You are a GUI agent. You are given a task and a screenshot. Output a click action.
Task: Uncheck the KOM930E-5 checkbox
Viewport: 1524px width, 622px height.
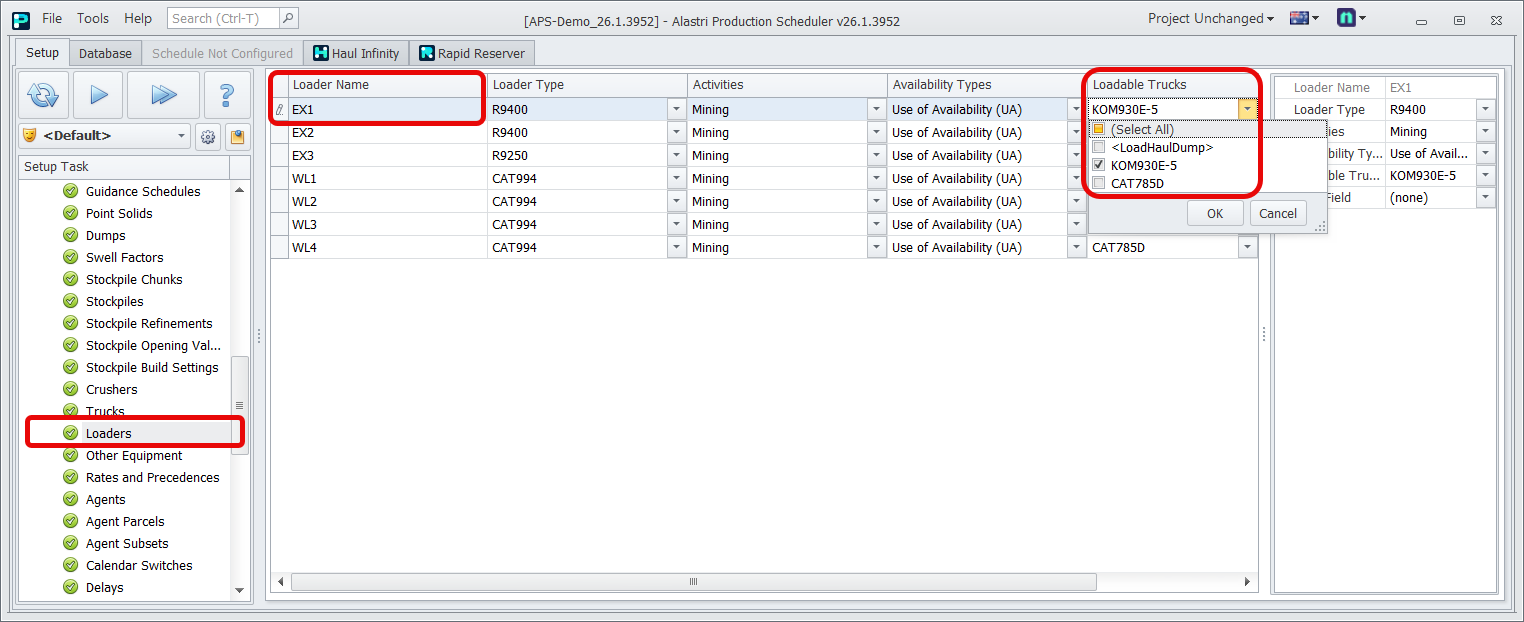tap(1099, 165)
